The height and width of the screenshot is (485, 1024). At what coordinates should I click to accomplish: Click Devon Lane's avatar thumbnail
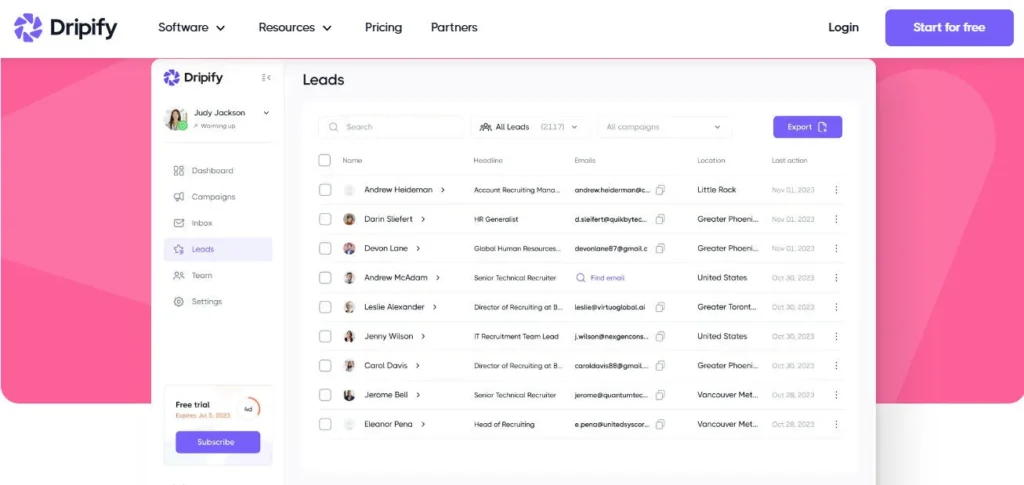349,249
